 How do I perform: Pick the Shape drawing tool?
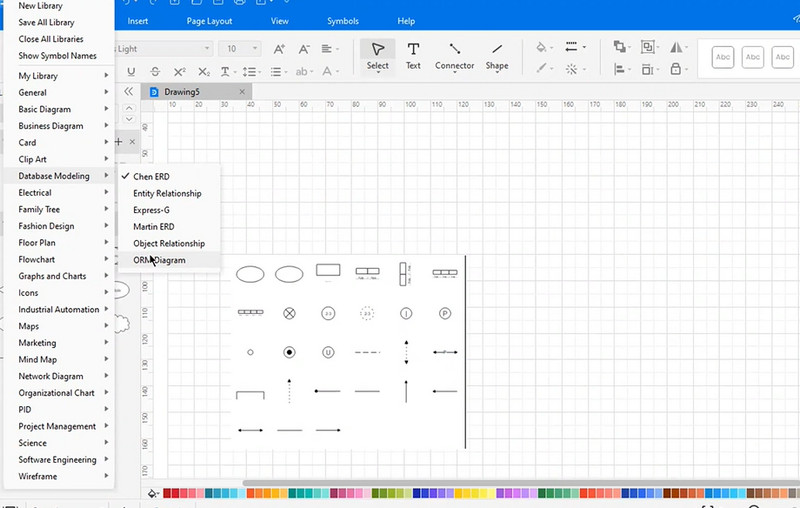[x=497, y=55]
